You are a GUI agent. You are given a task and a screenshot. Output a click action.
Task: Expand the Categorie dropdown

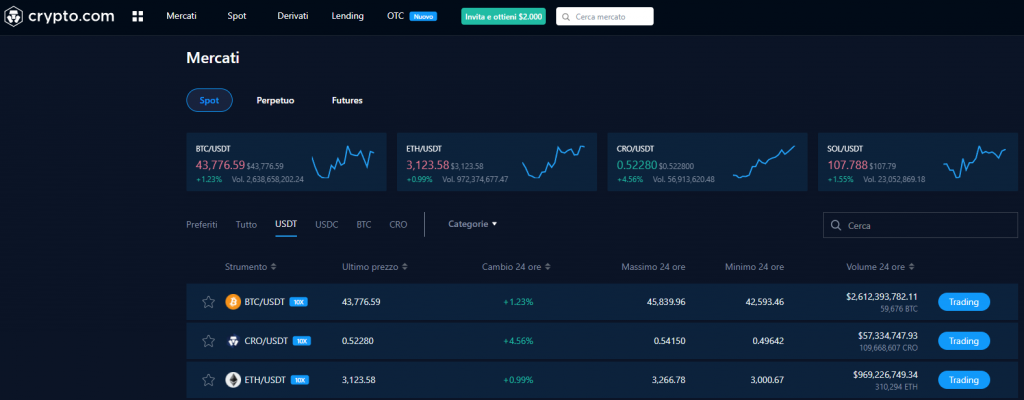(x=473, y=224)
